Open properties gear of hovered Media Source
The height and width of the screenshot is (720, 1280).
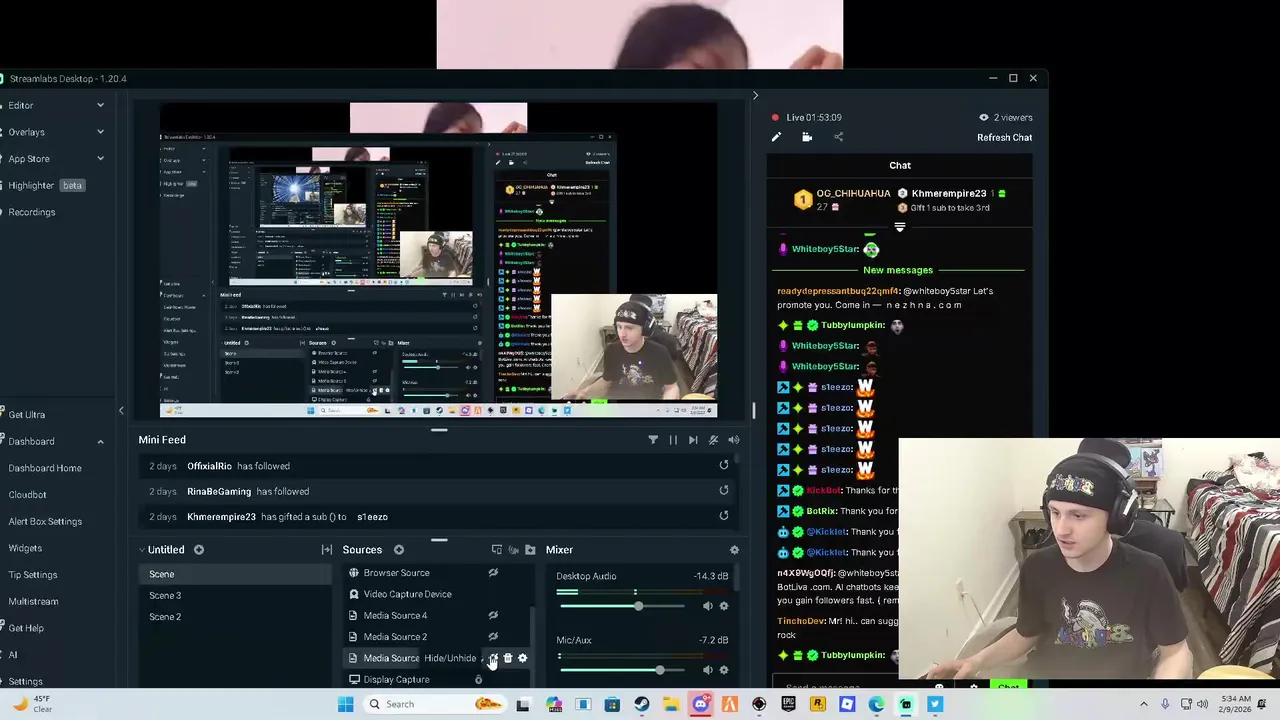(522, 658)
